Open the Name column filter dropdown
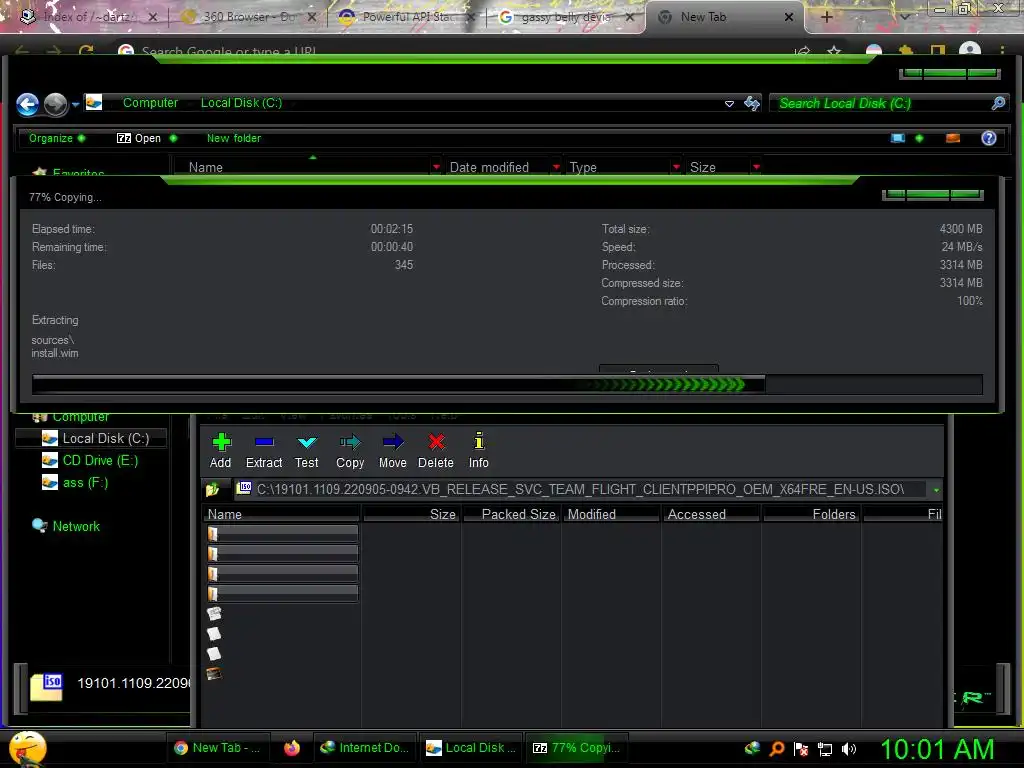This screenshot has height=768, width=1024. click(436, 167)
